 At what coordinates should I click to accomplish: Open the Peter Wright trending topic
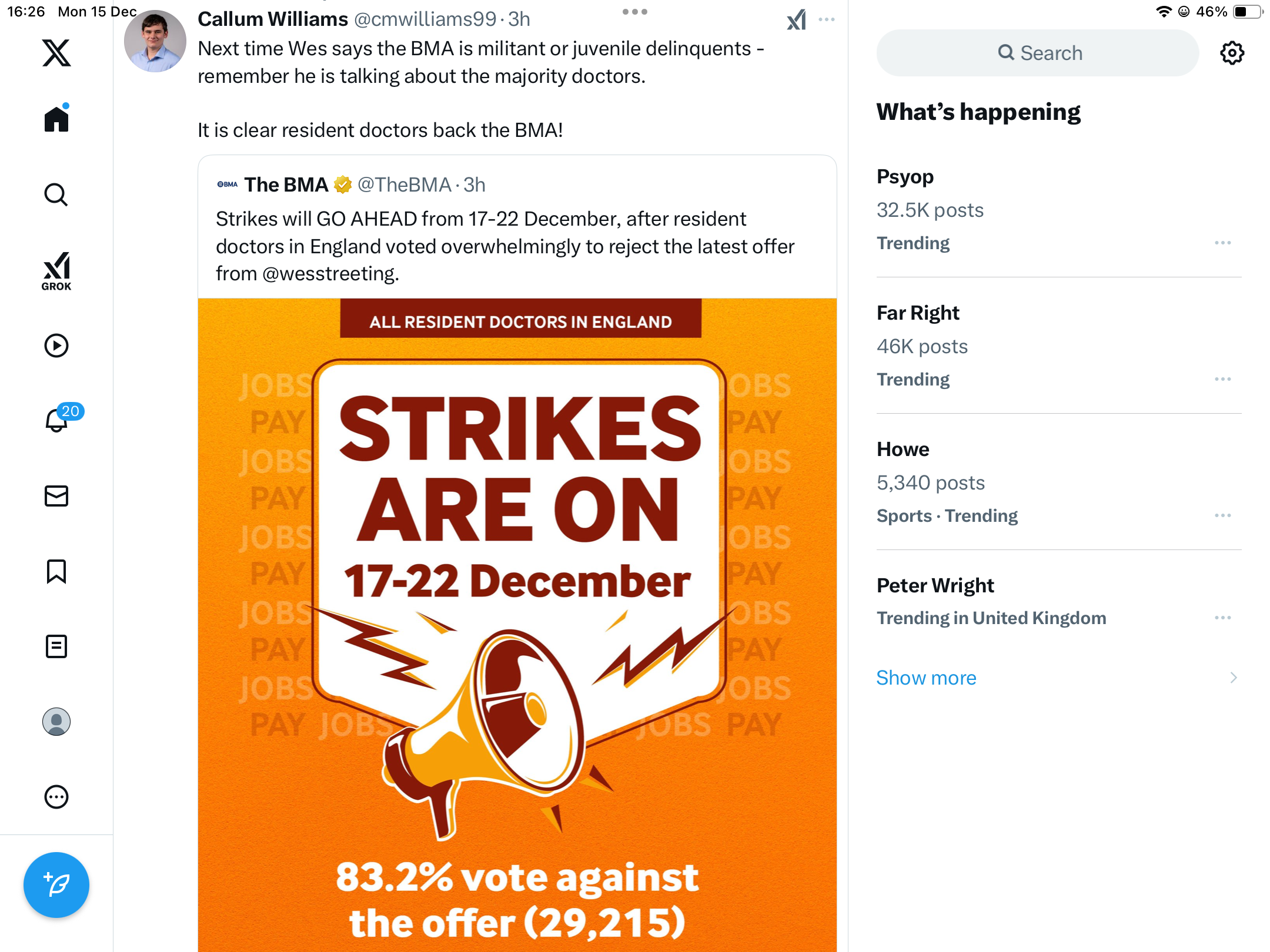click(x=935, y=586)
